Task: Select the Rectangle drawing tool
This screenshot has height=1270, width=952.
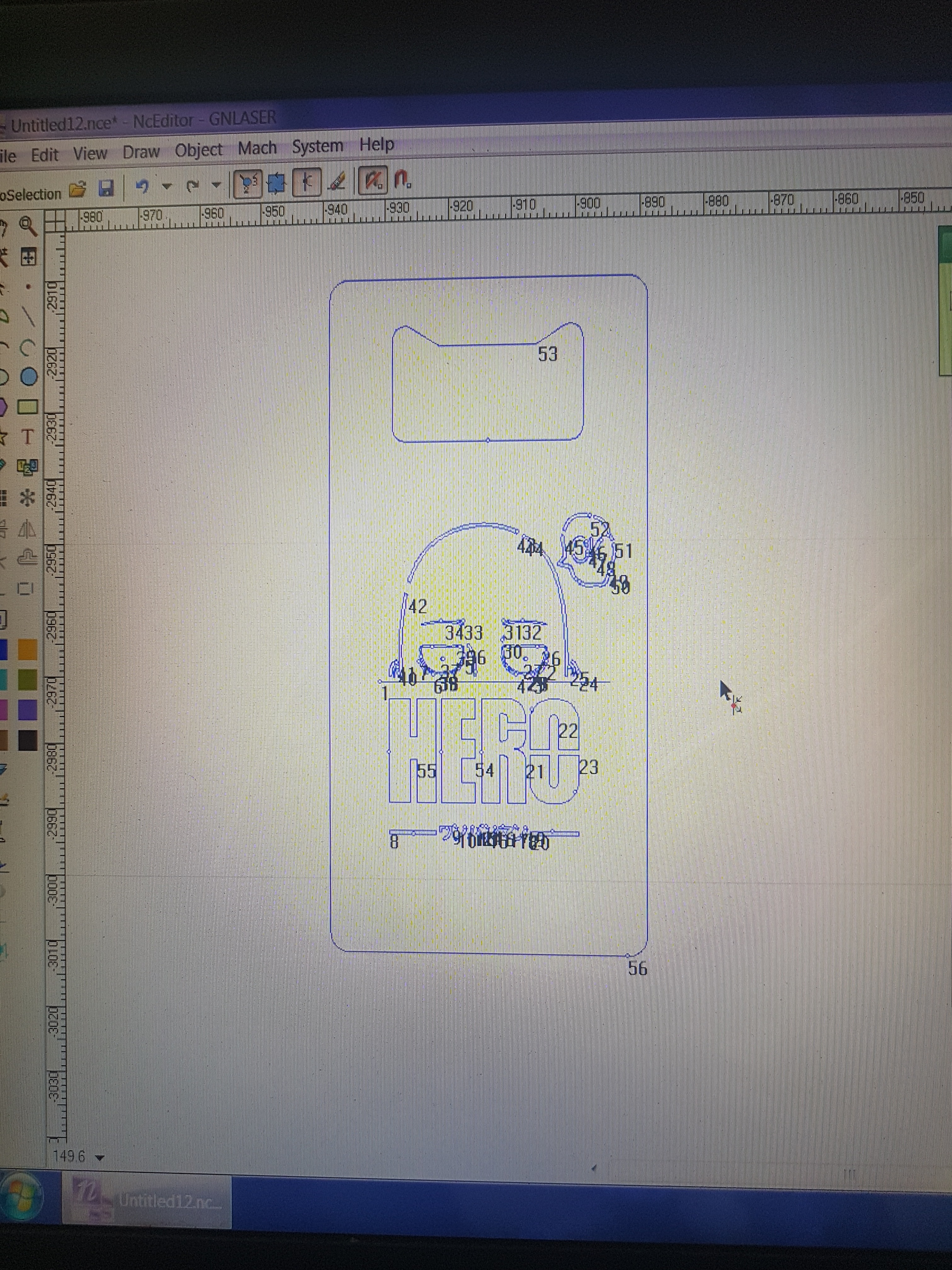Action: [27, 407]
